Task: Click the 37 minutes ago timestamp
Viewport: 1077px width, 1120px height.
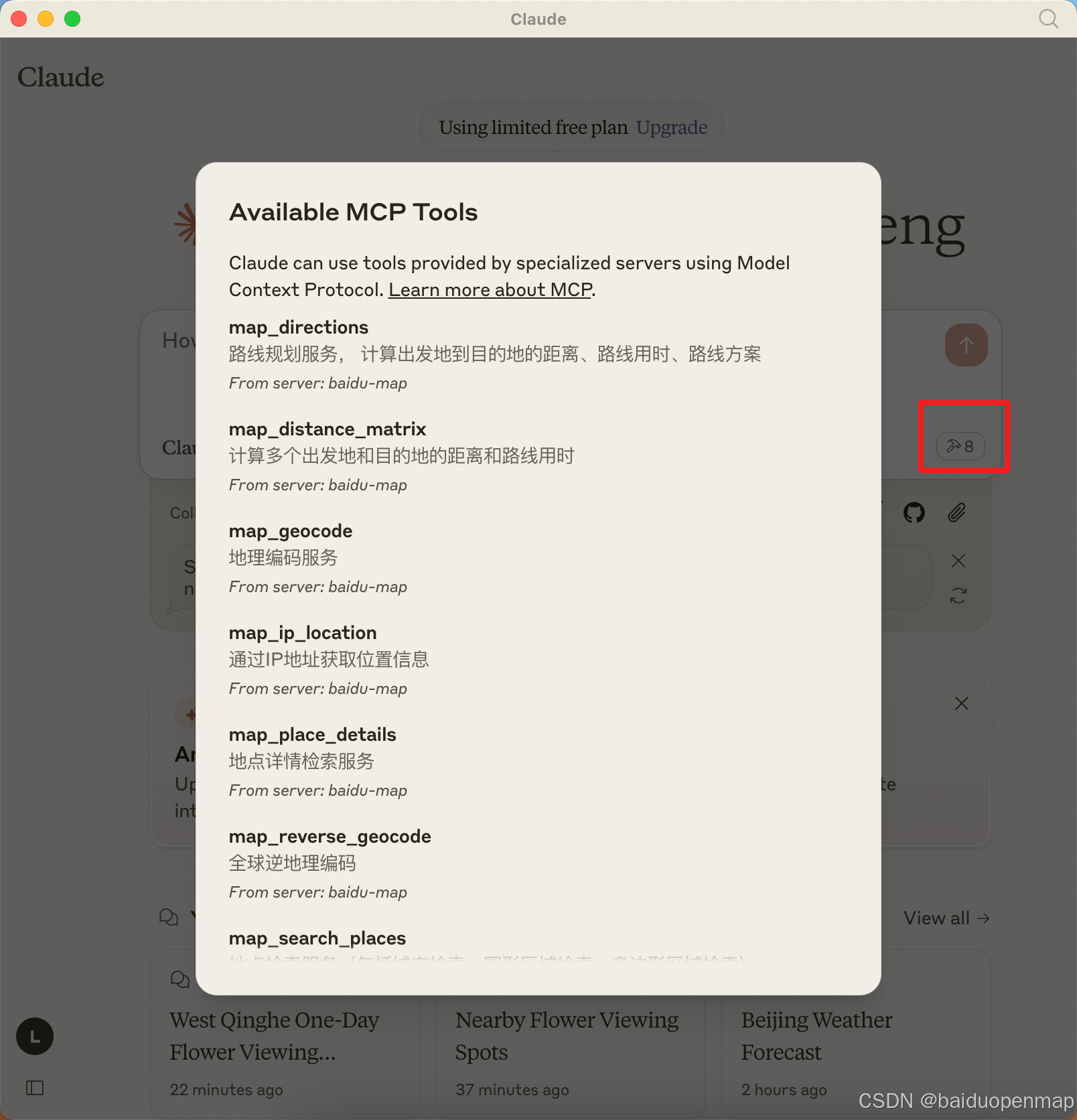Action: tap(512, 1090)
